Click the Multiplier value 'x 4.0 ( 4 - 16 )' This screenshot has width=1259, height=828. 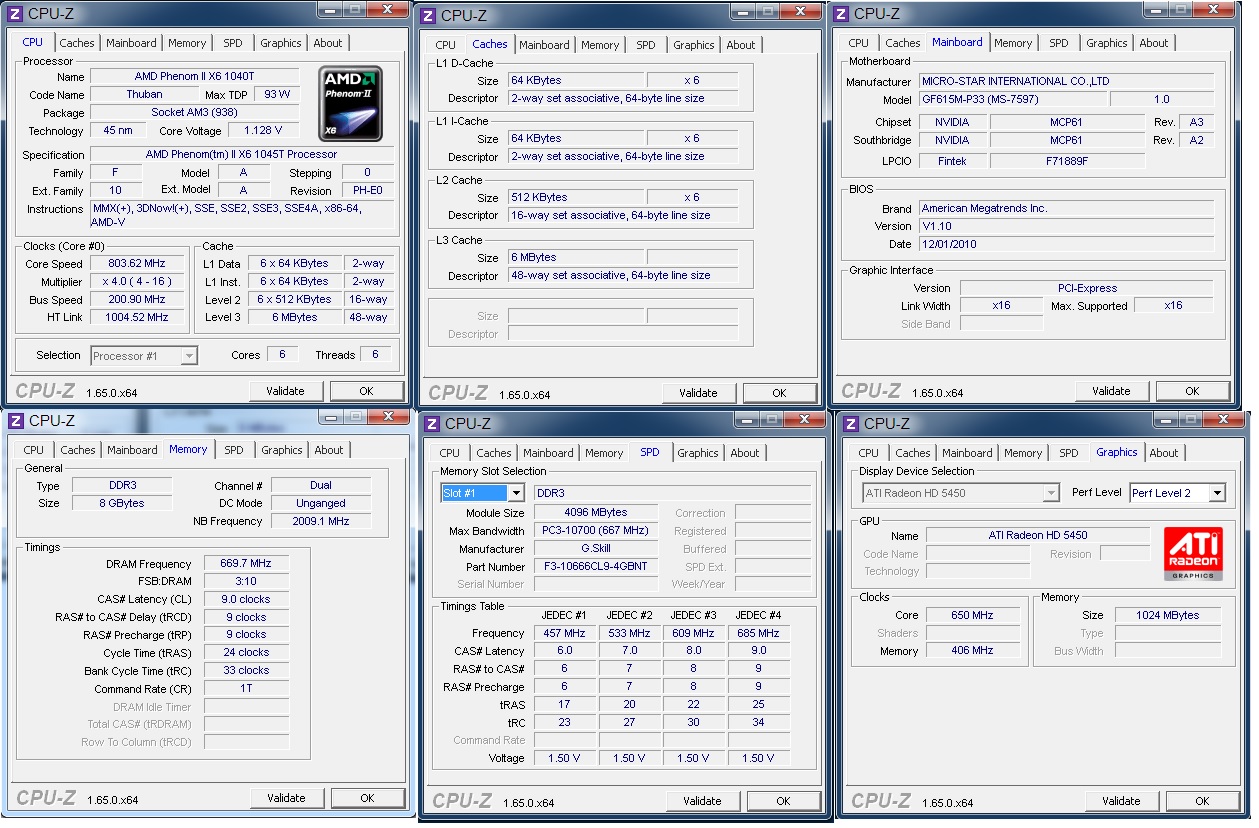tap(136, 282)
